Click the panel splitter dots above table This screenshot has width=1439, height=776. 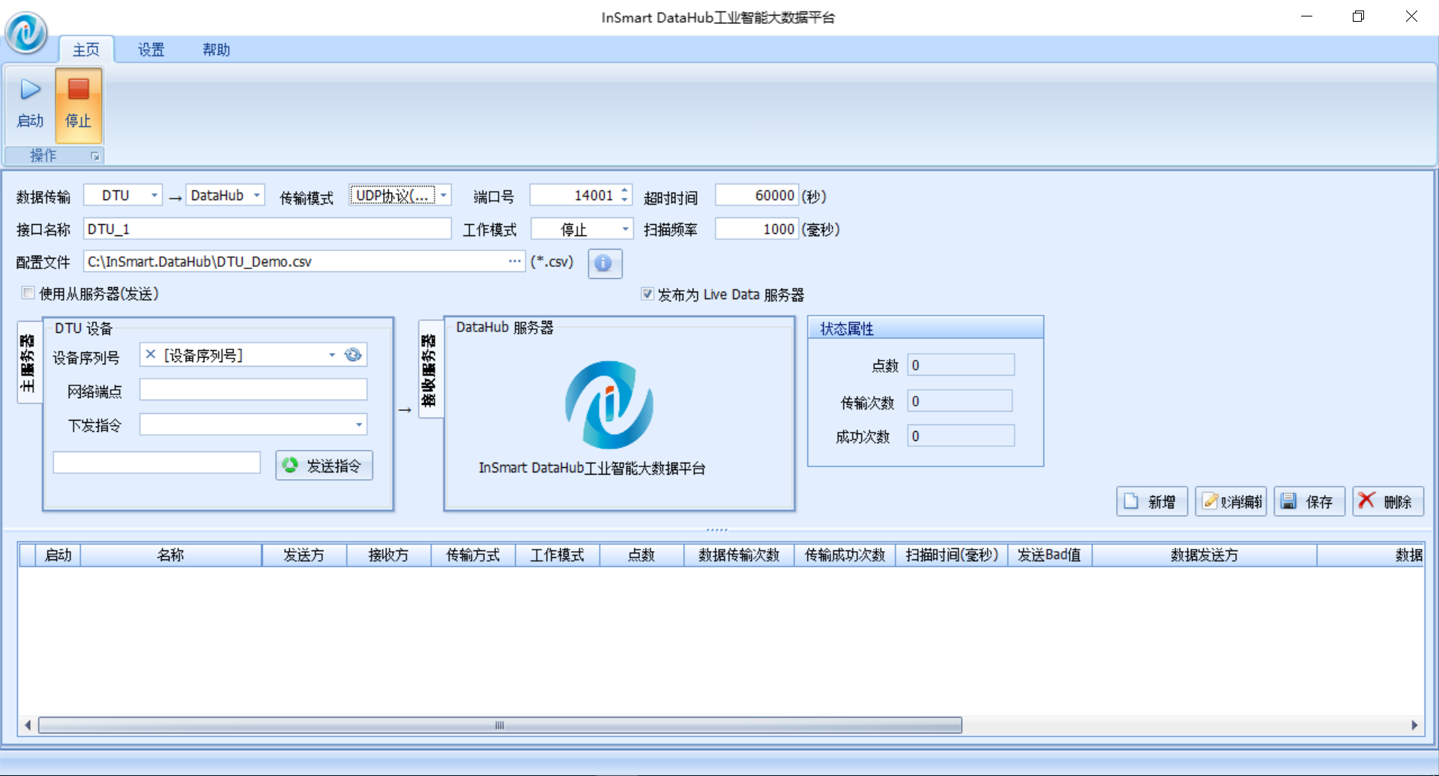pyautogui.click(x=717, y=530)
